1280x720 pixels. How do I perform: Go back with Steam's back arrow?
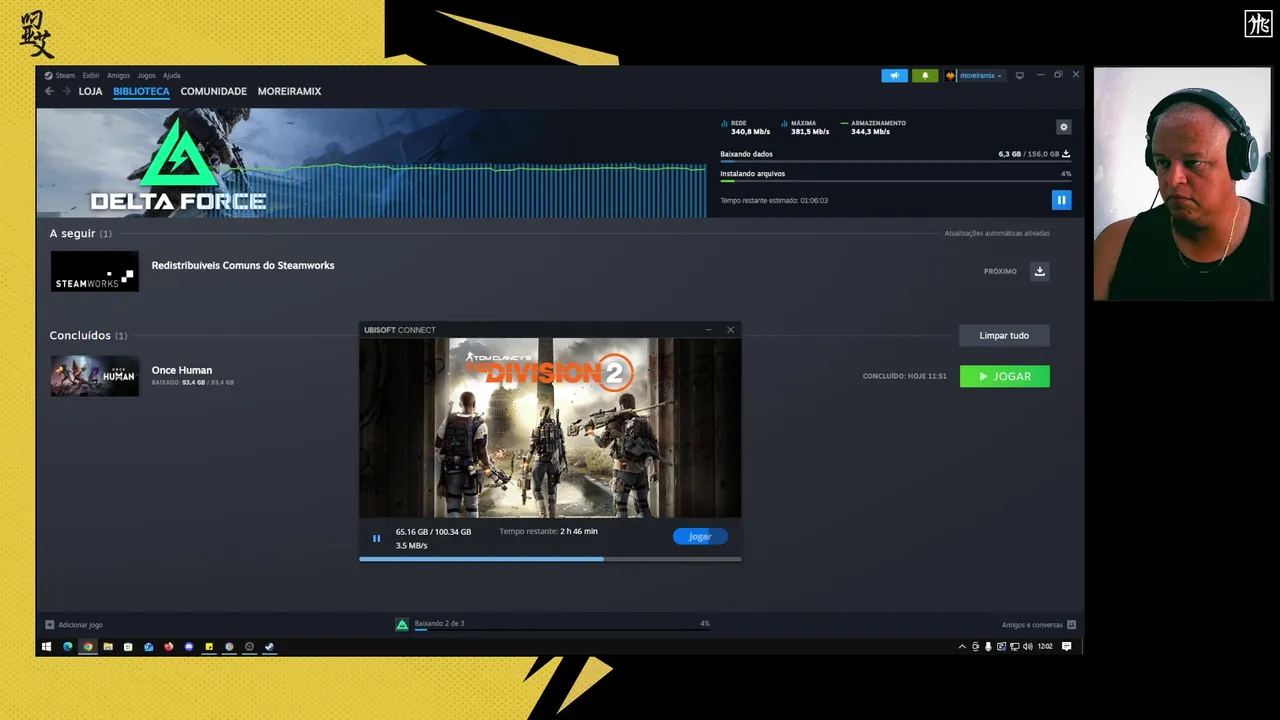[x=49, y=91]
